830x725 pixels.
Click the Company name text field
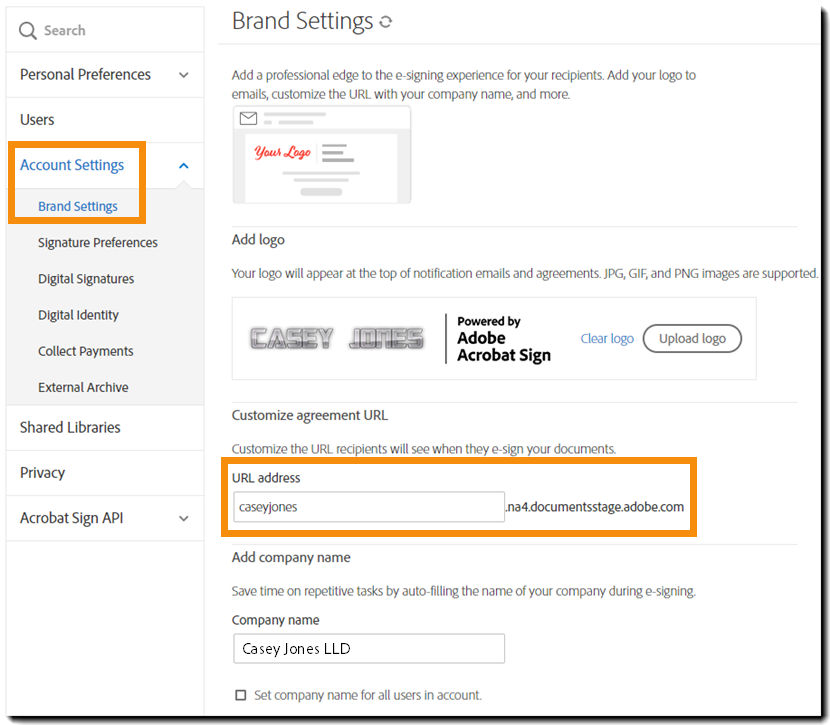click(368, 649)
